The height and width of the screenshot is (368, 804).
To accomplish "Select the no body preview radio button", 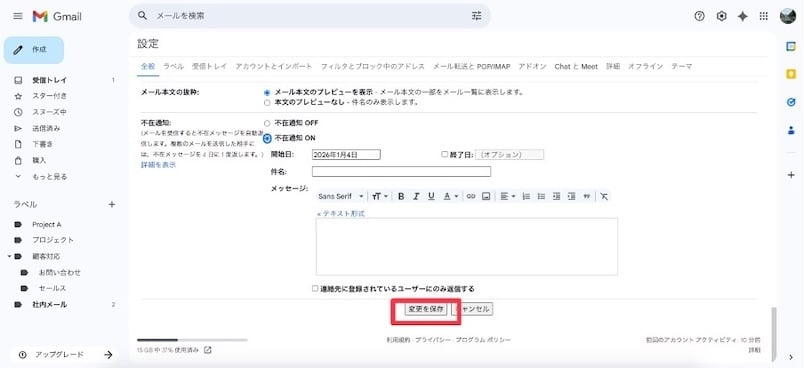I will coord(267,103).
